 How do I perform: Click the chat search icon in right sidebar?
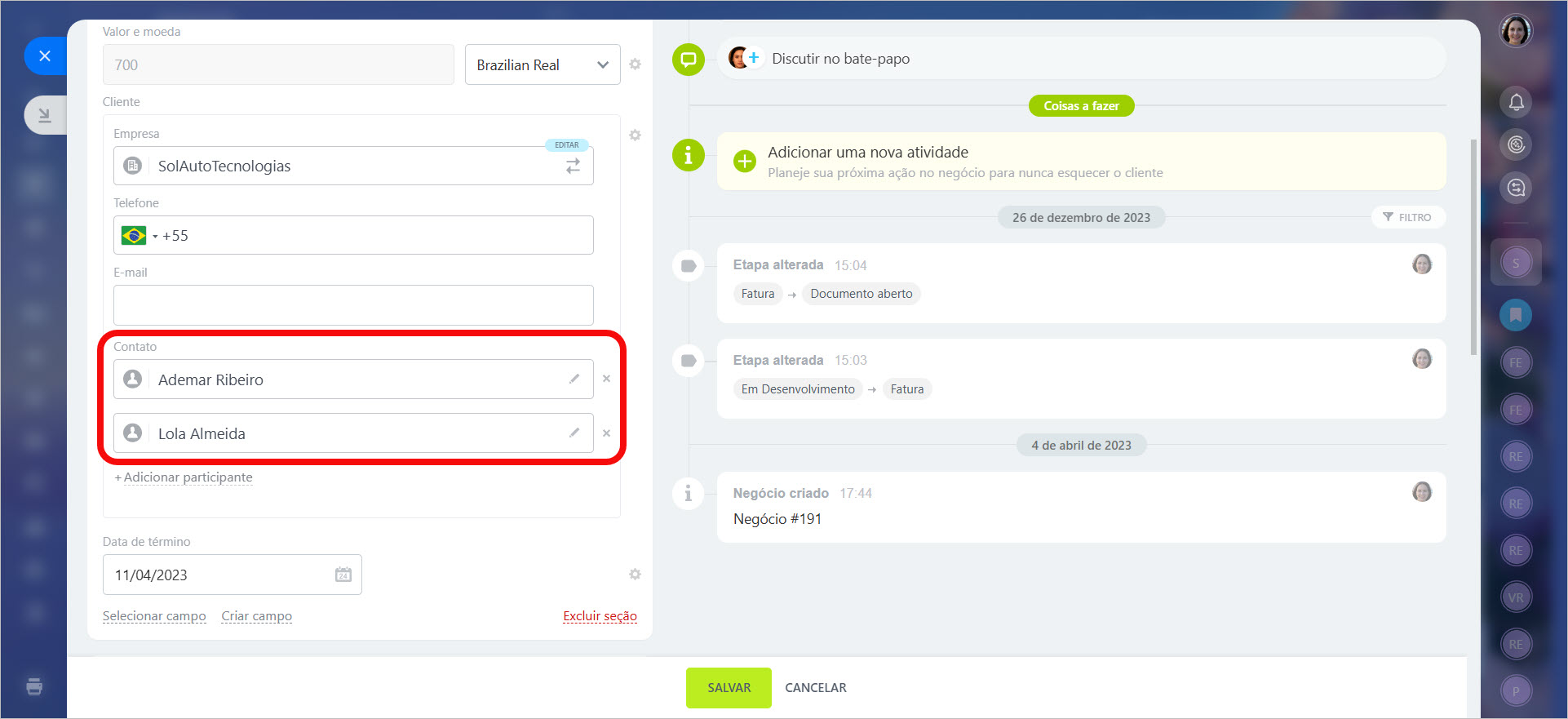pos(1516,188)
